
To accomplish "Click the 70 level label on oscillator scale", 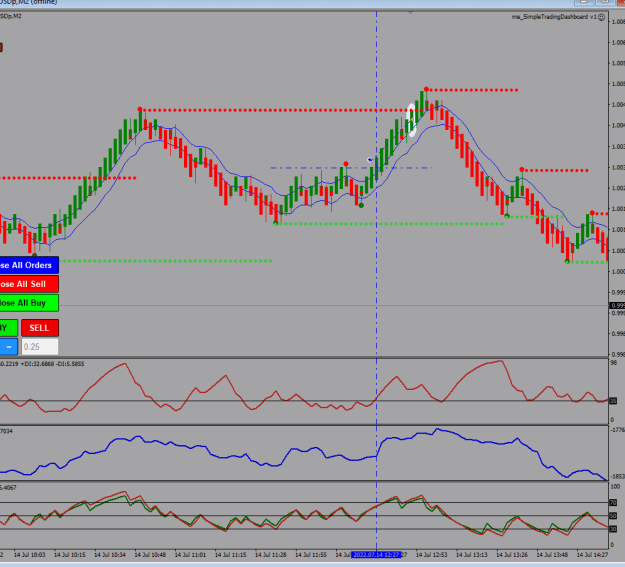I will pos(613,503).
